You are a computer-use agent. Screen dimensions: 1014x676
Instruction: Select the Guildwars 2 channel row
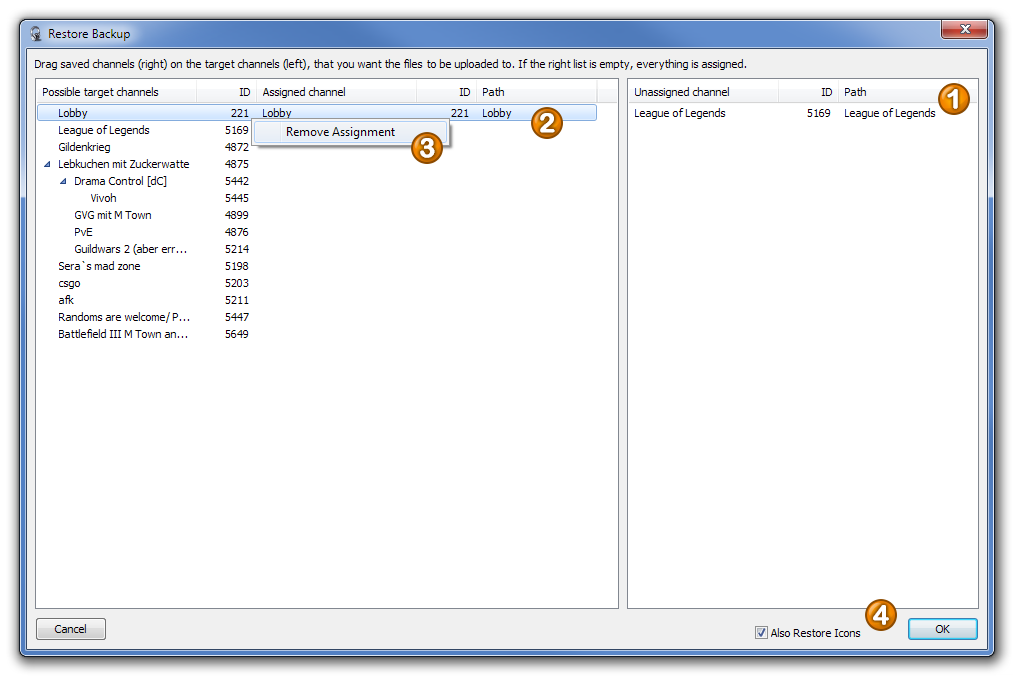[x=131, y=249]
